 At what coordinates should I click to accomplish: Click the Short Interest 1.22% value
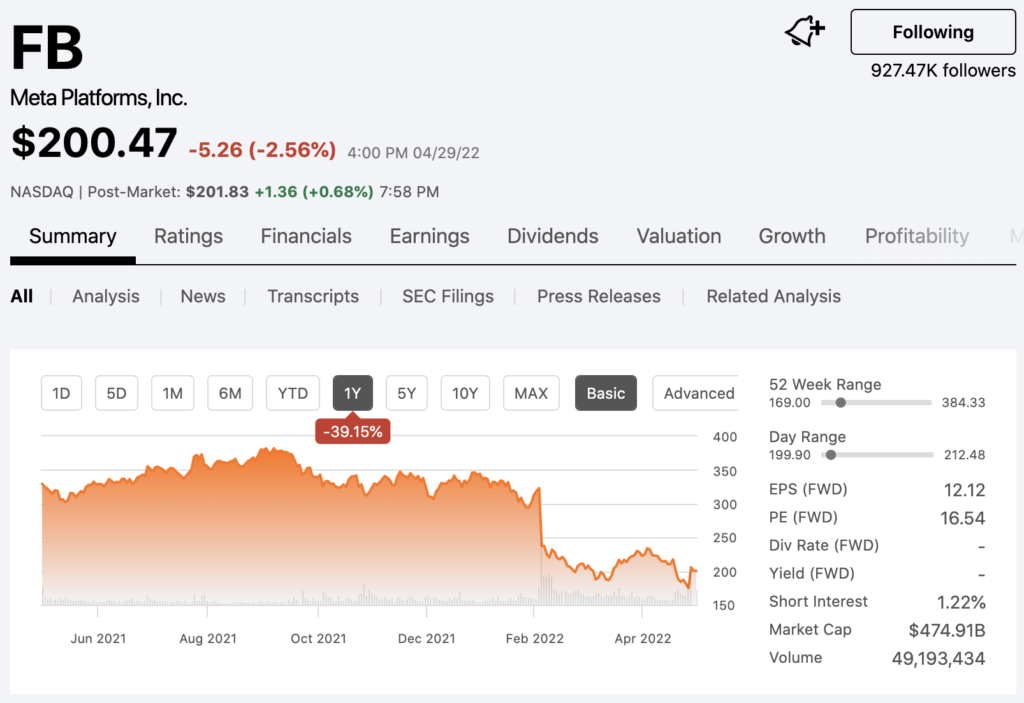961,602
